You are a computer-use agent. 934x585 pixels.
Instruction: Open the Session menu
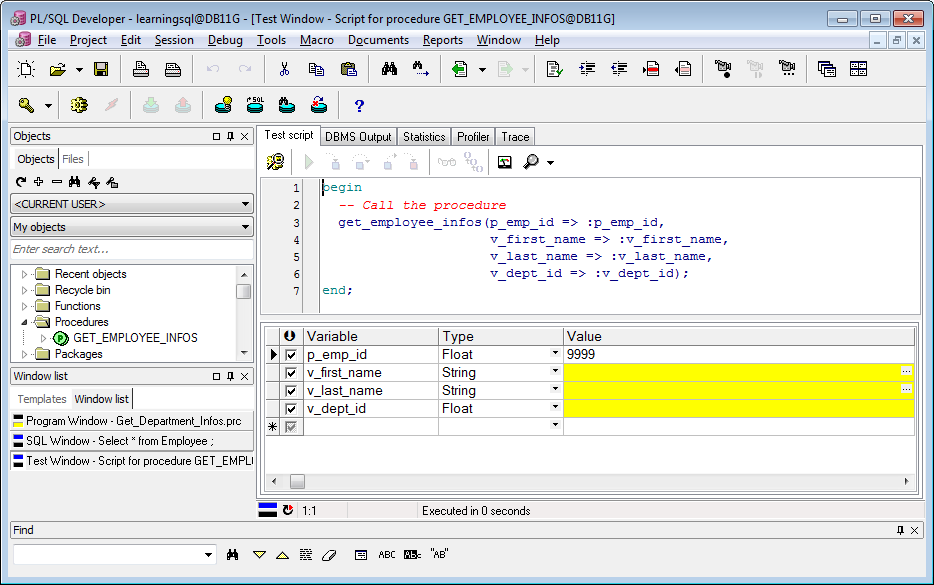pos(174,40)
